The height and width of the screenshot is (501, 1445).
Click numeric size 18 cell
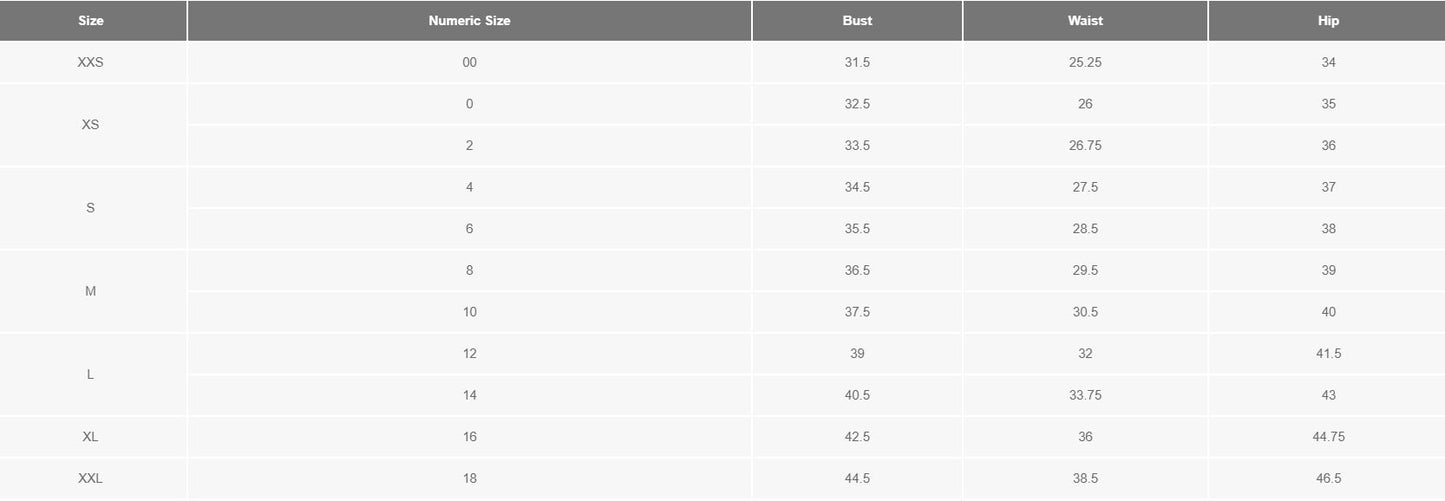point(469,479)
